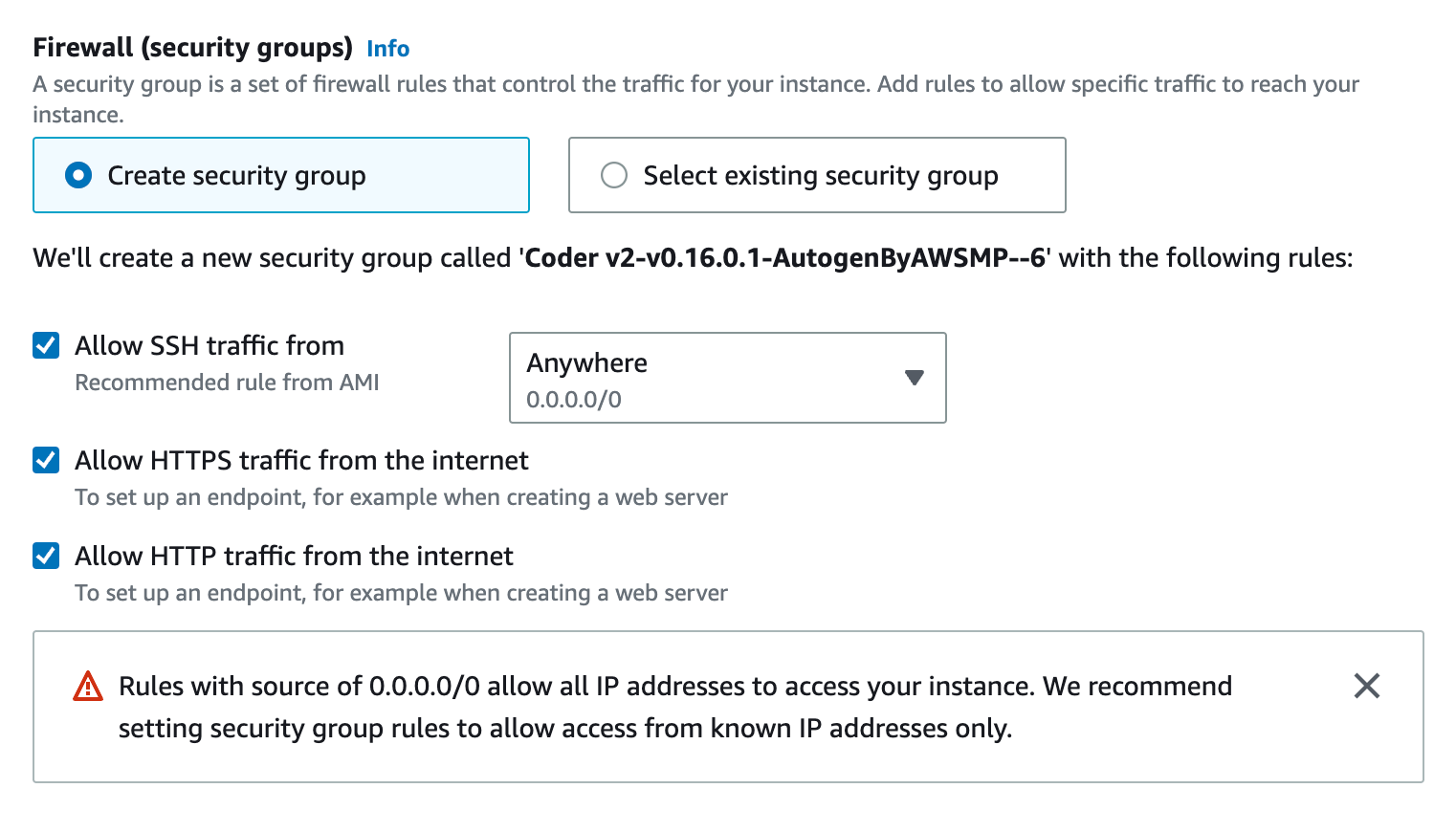The image size is (1456, 832).
Task: Click the dismiss X on the warning banner
Action: coord(1366,687)
